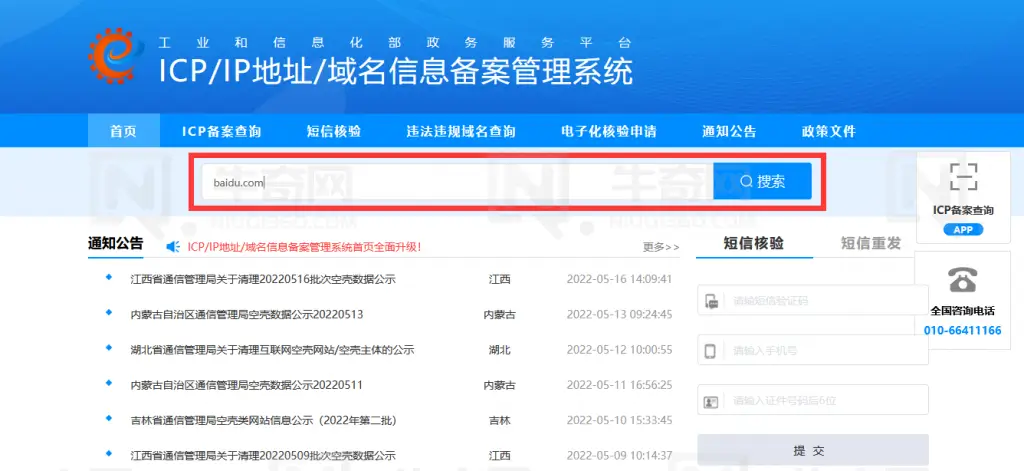Click the 搜索 search button

click(x=762, y=182)
